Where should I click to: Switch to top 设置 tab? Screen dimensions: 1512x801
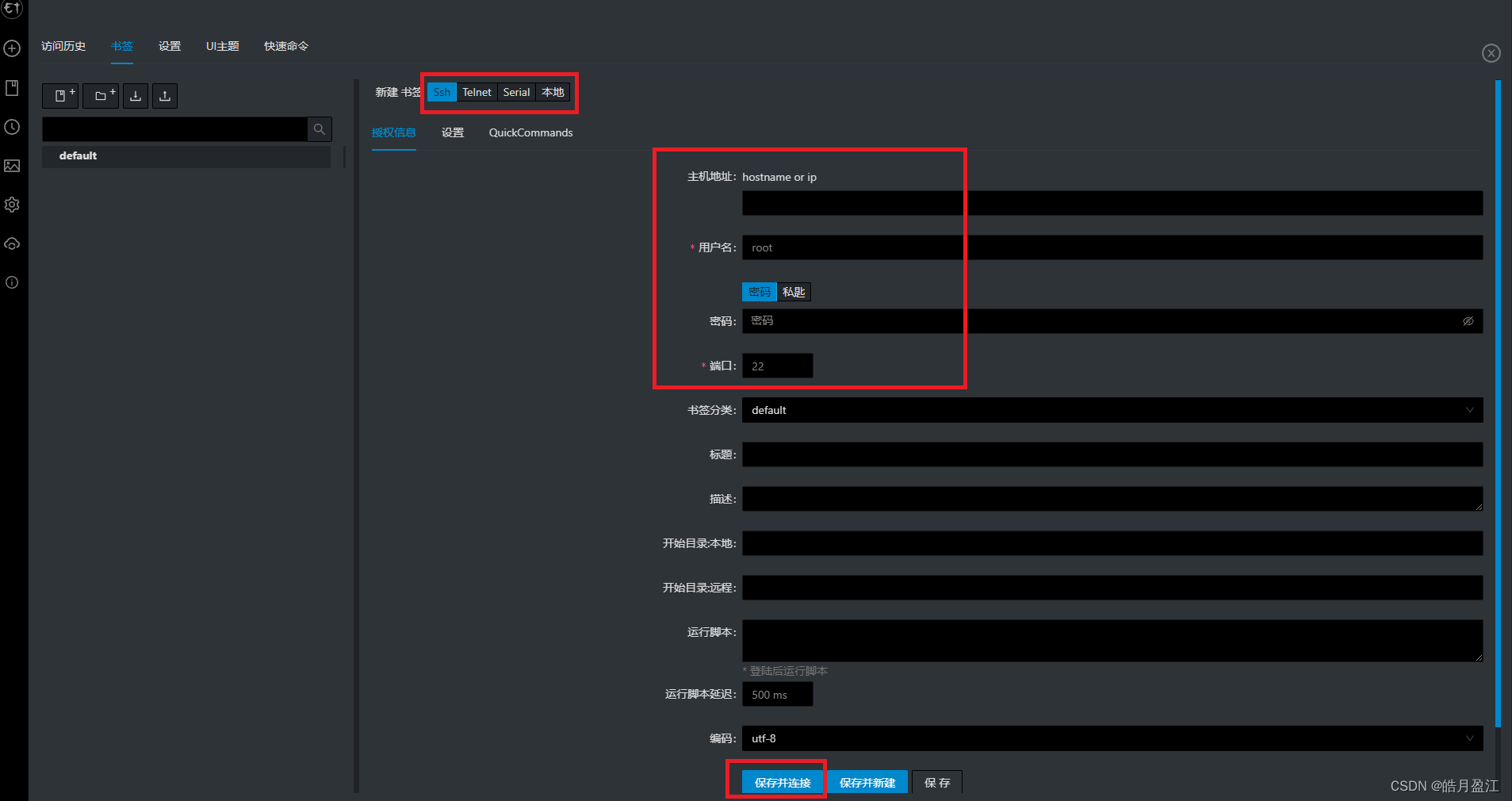170,46
